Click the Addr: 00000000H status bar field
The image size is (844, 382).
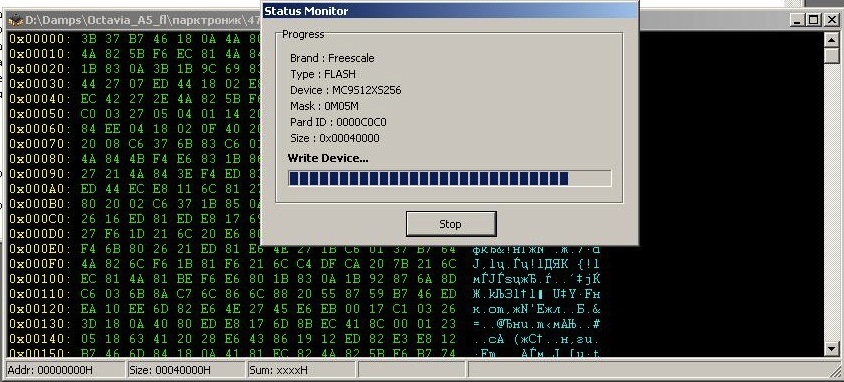click(x=65, y=370)
